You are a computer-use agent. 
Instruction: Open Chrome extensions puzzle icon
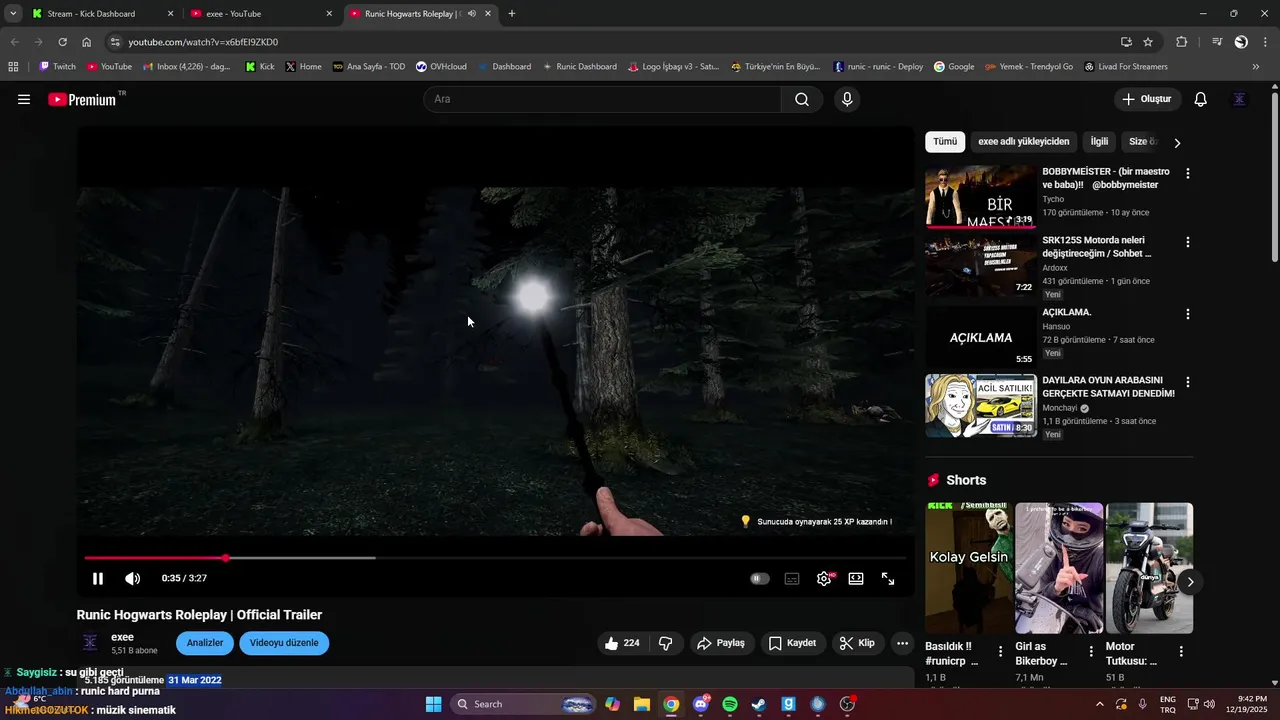click(1182, 42)
